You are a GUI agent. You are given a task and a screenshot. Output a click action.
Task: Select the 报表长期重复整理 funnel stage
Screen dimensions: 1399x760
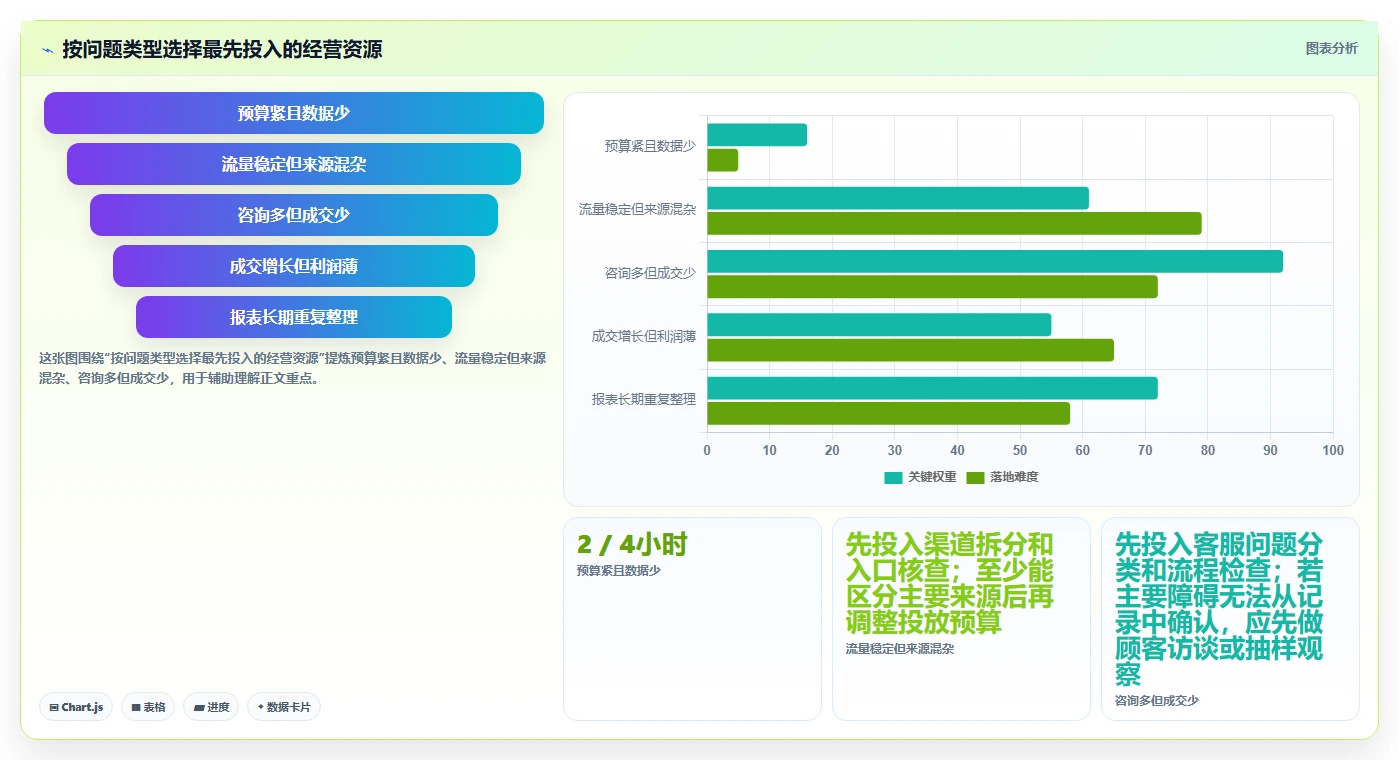294,317
